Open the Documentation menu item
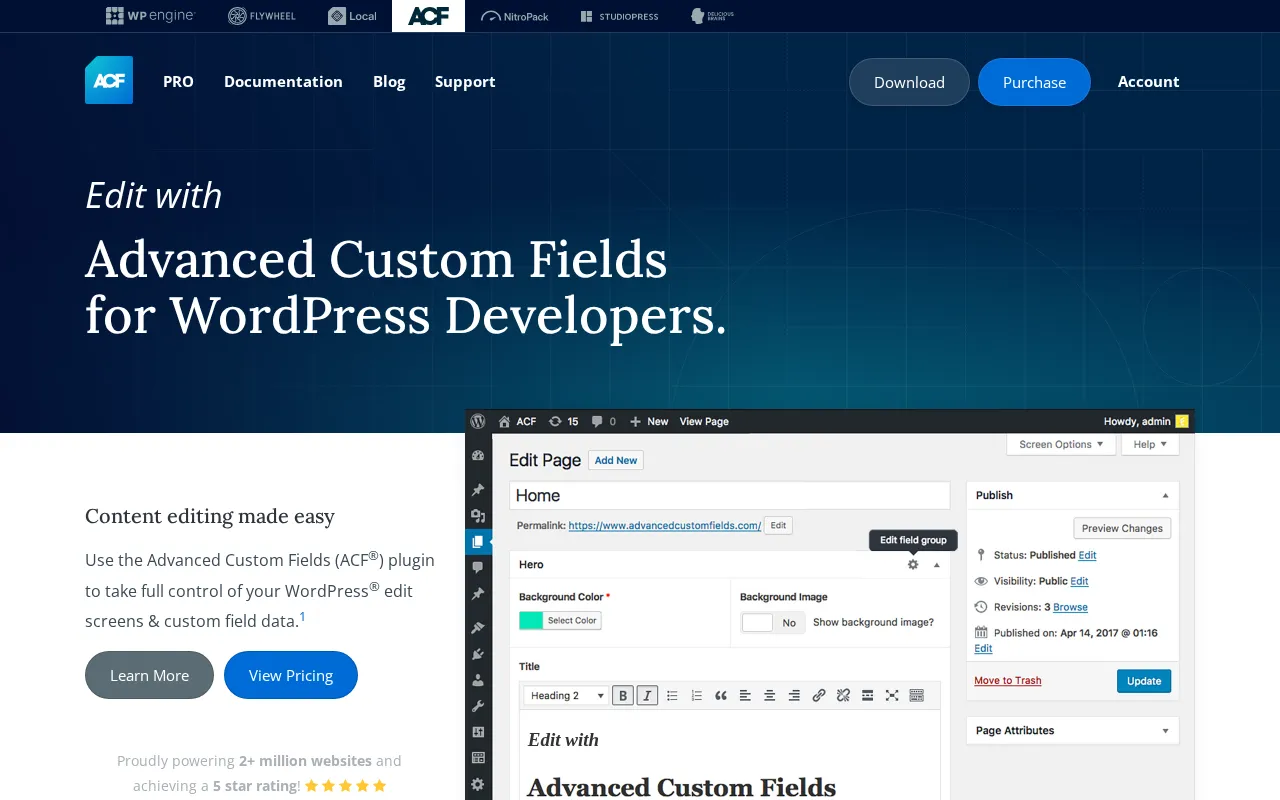Screen dimensions: 1280x800 click(283, 81)
